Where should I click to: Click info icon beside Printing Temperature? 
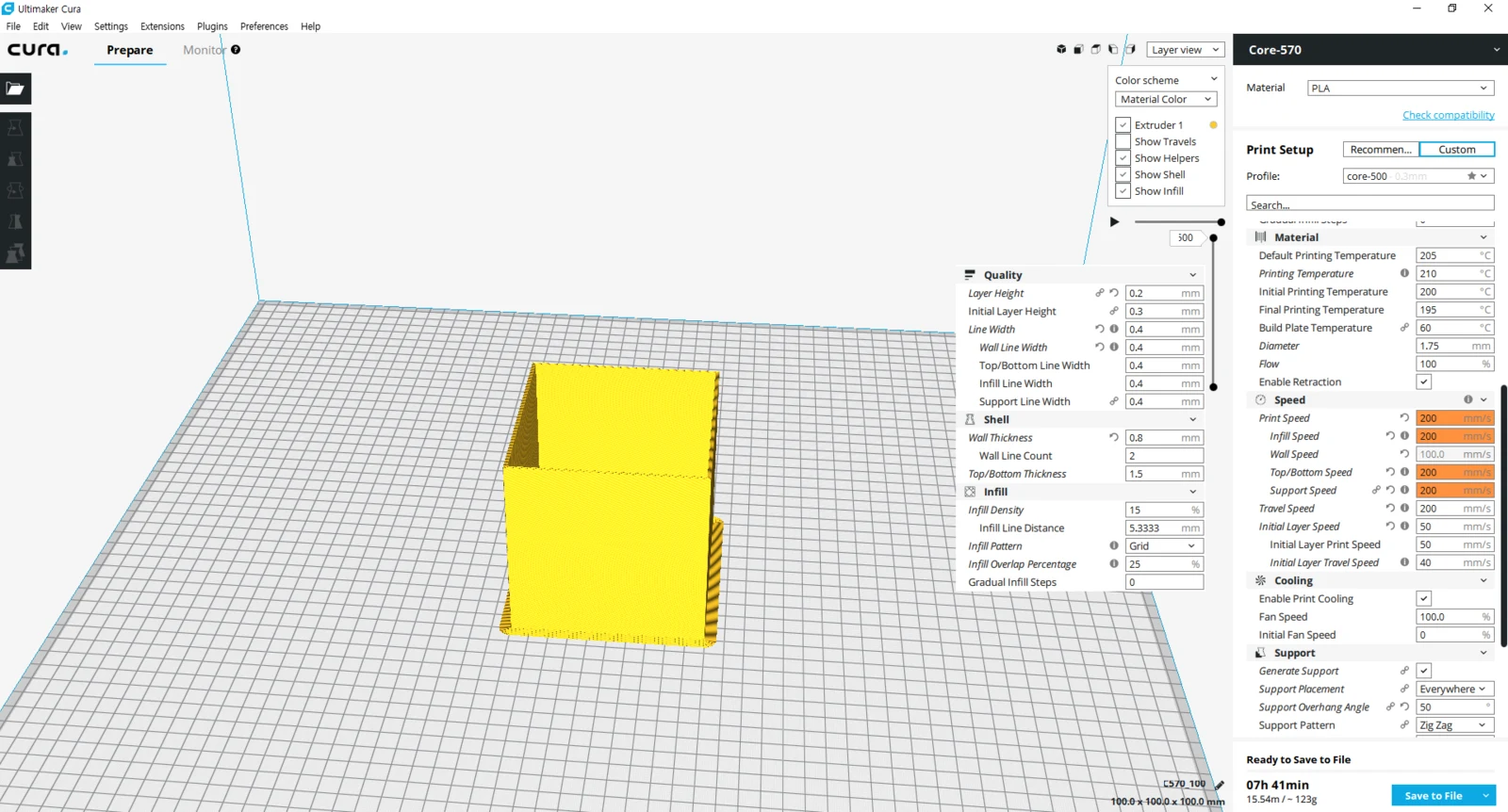(1404, 273)
